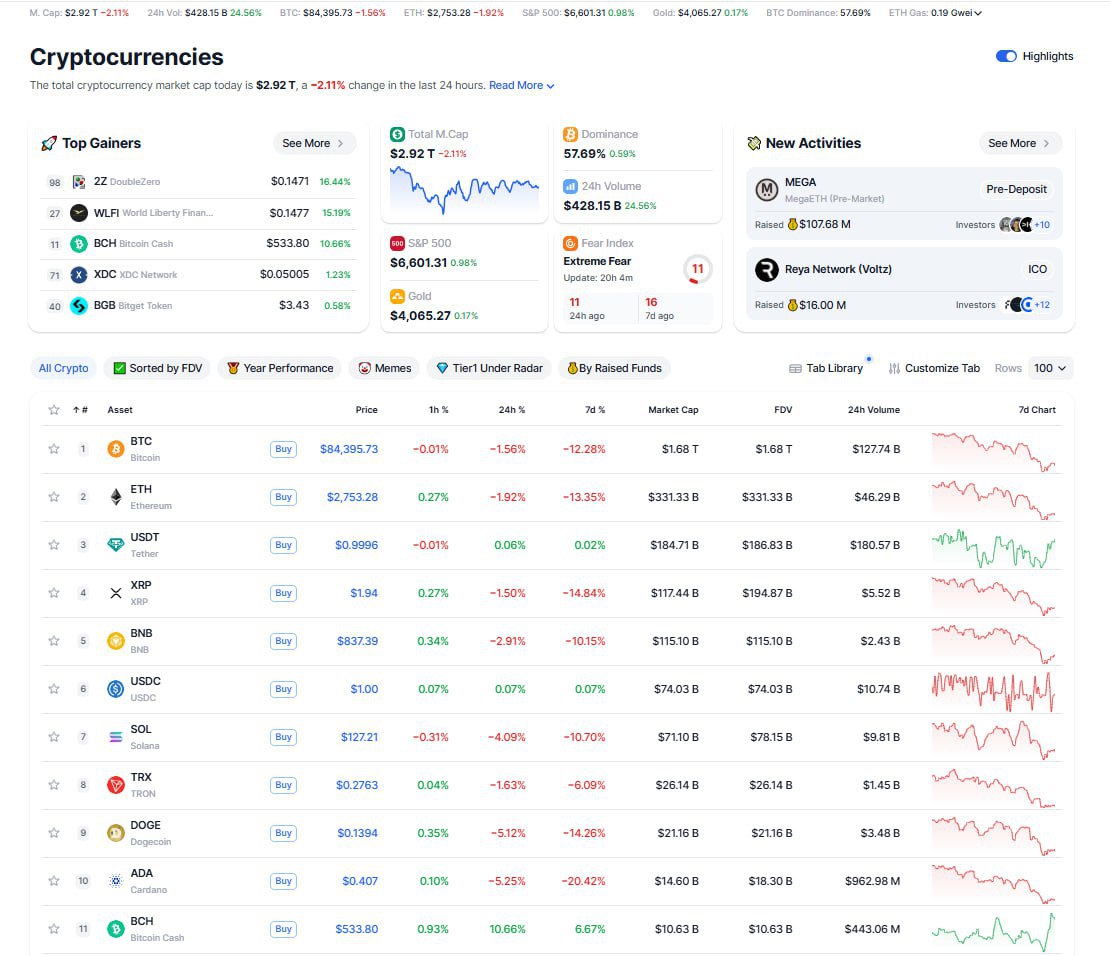Click the DoubleZero 2Z icon in Top Gainers
1110x956 pixels.
(79, 182)
